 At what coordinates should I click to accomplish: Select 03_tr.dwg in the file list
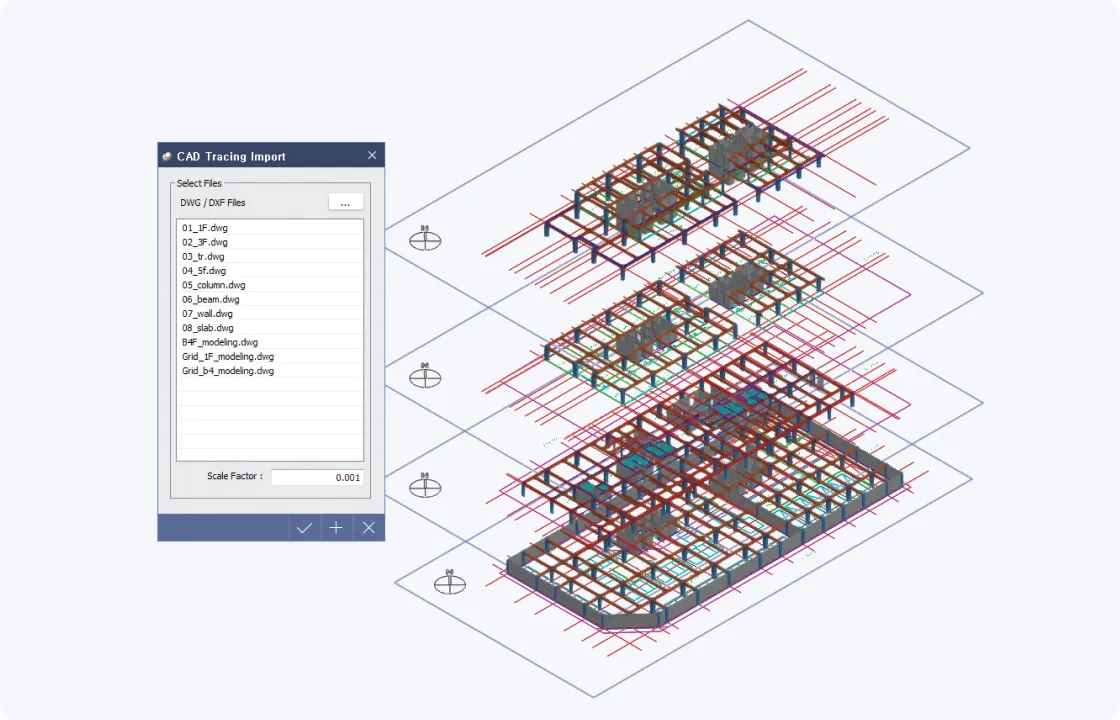click(270, 256)
